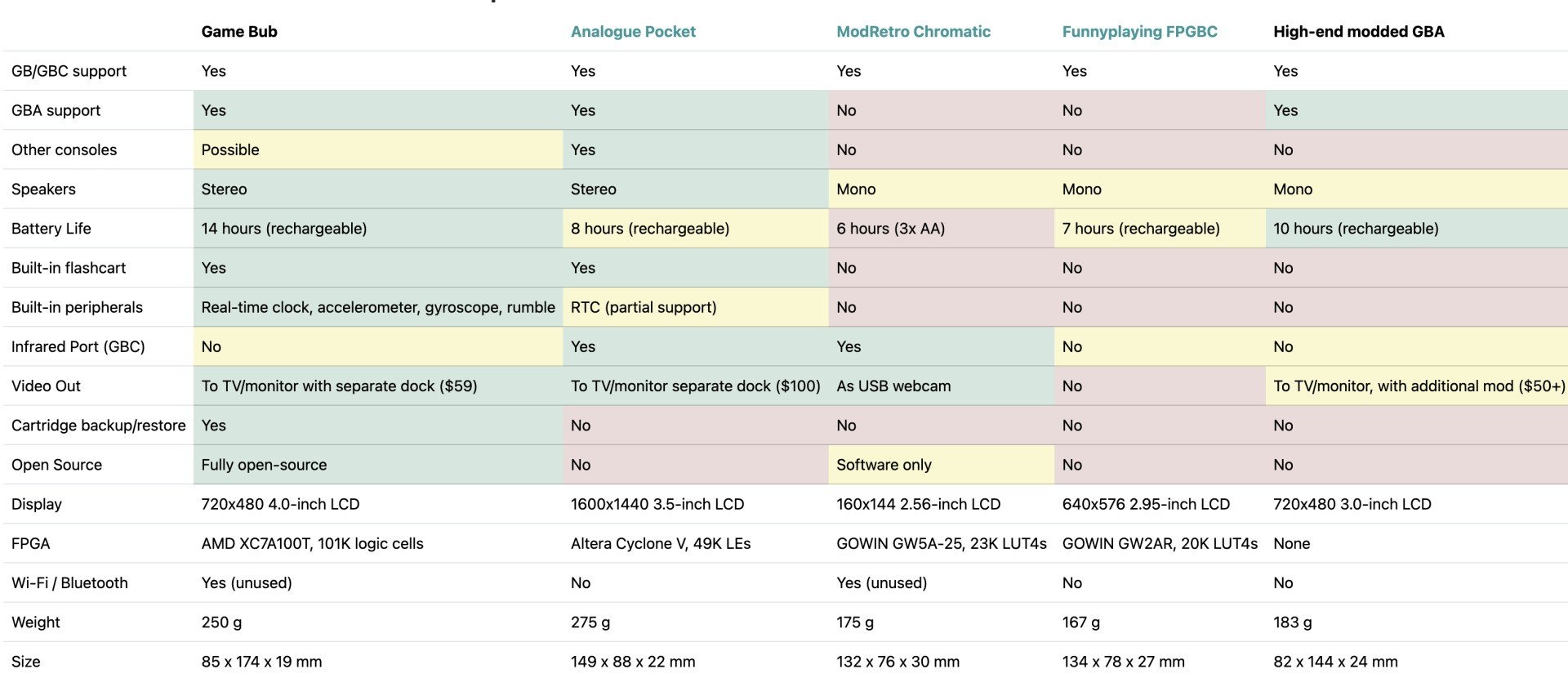Select the Video Out row label
Viewport: 1568px width, 678px height.
pyautogui.click(x=46, y=386)
